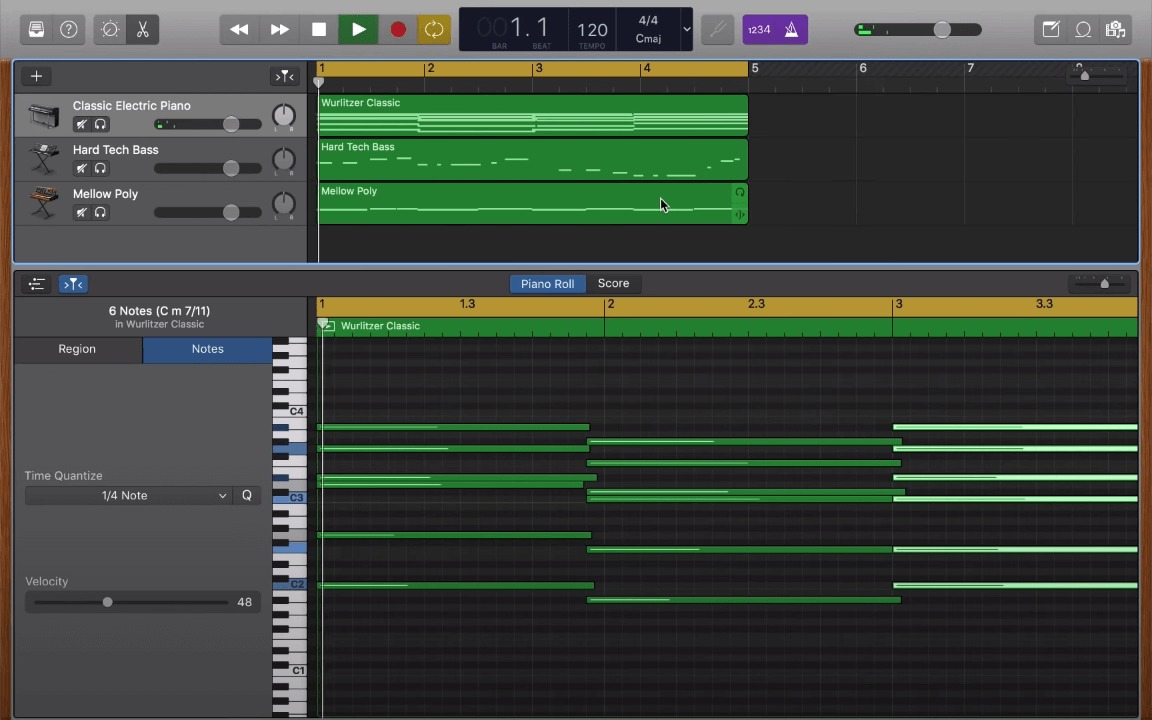Switch to the Region tab

77,348
